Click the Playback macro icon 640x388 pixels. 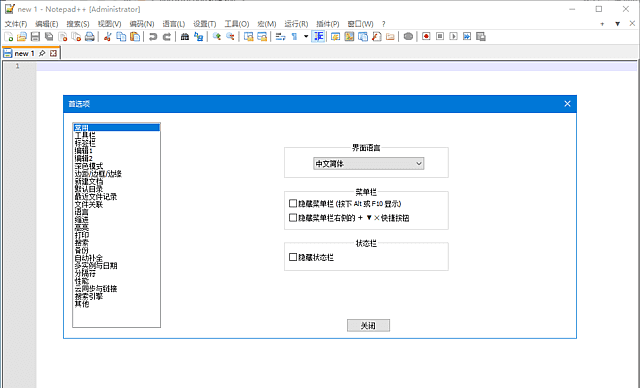(453, 37)
